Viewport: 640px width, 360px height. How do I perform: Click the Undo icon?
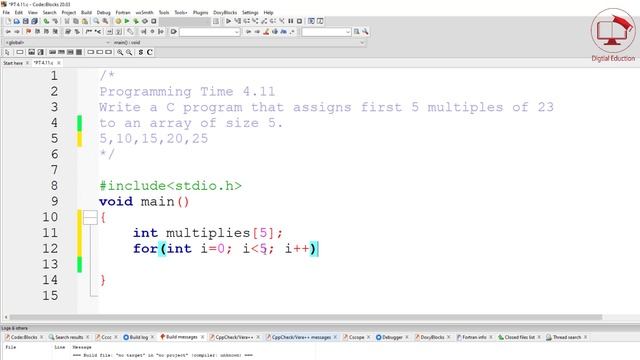(x=47, y=21)
